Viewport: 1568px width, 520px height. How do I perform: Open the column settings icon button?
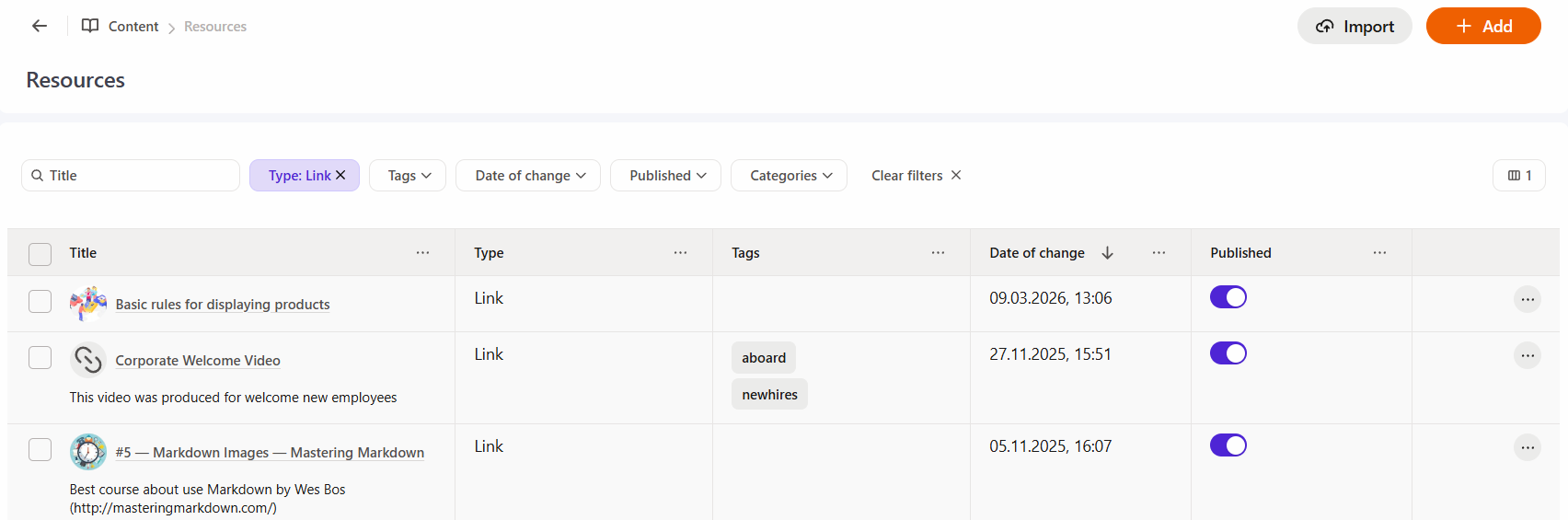click(x=1518, y=175)
